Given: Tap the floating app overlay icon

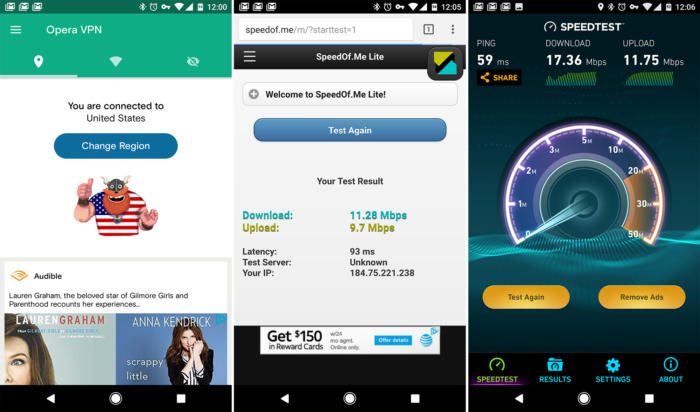Looking at the screenshot, I should tap(445, 64).
